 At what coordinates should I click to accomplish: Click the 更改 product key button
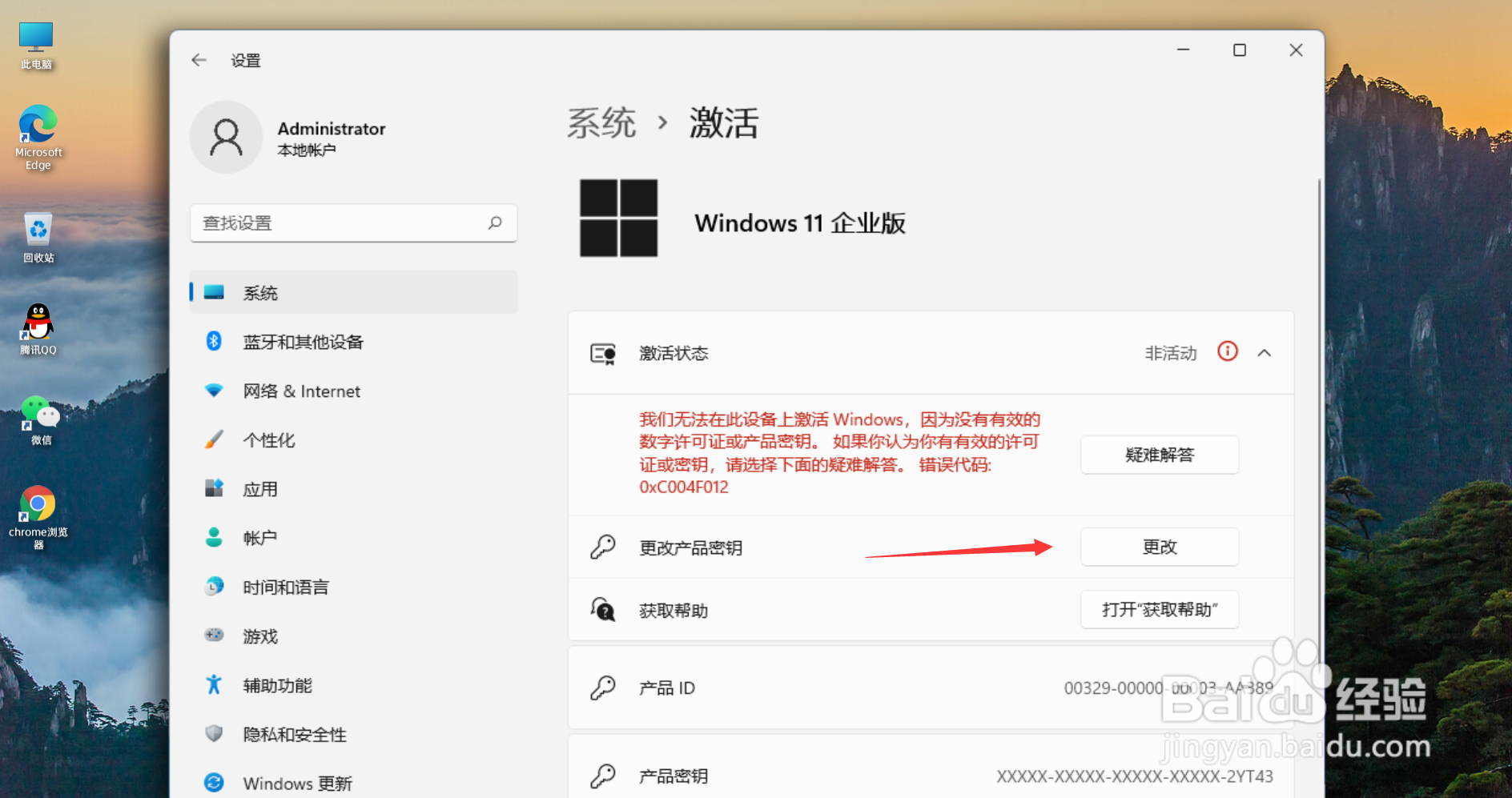pos(1160,547)
